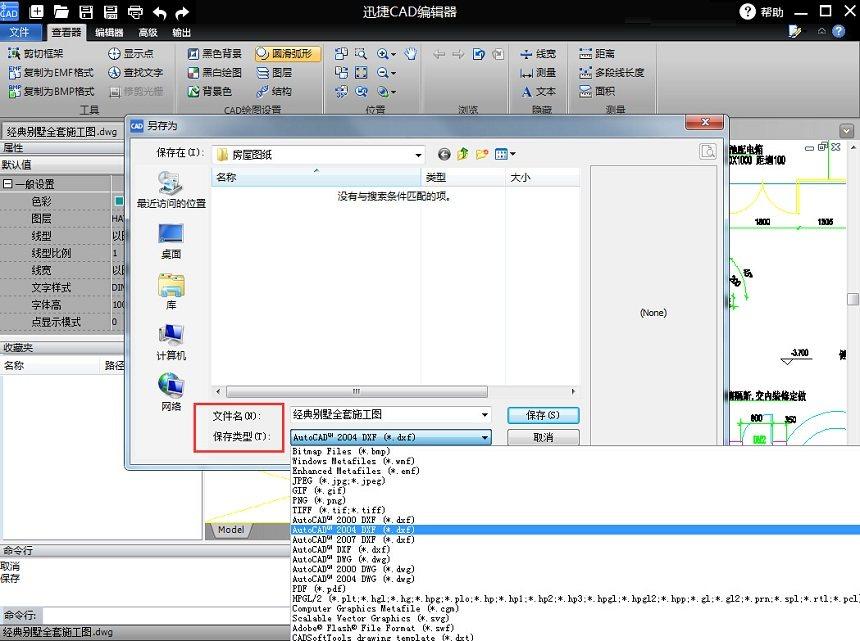860x641 pixels.
Task: Collapse the 保存类型 file type dropdown
Action: (x=485, y=437)
